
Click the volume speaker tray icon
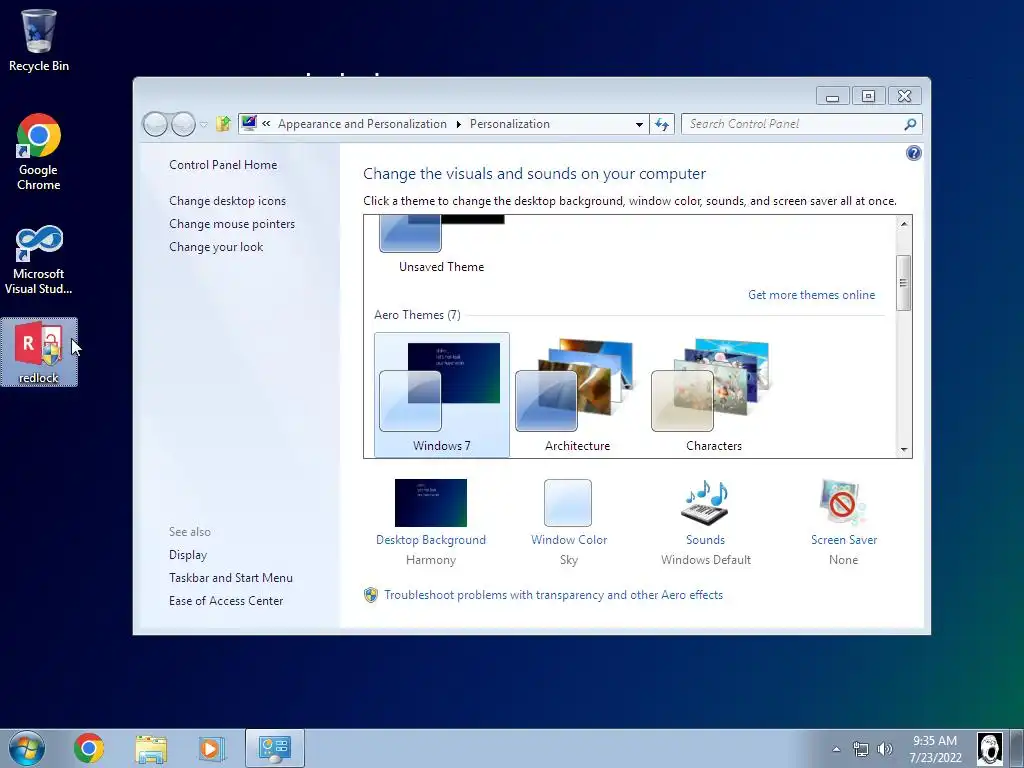click(x=885, y=749)
